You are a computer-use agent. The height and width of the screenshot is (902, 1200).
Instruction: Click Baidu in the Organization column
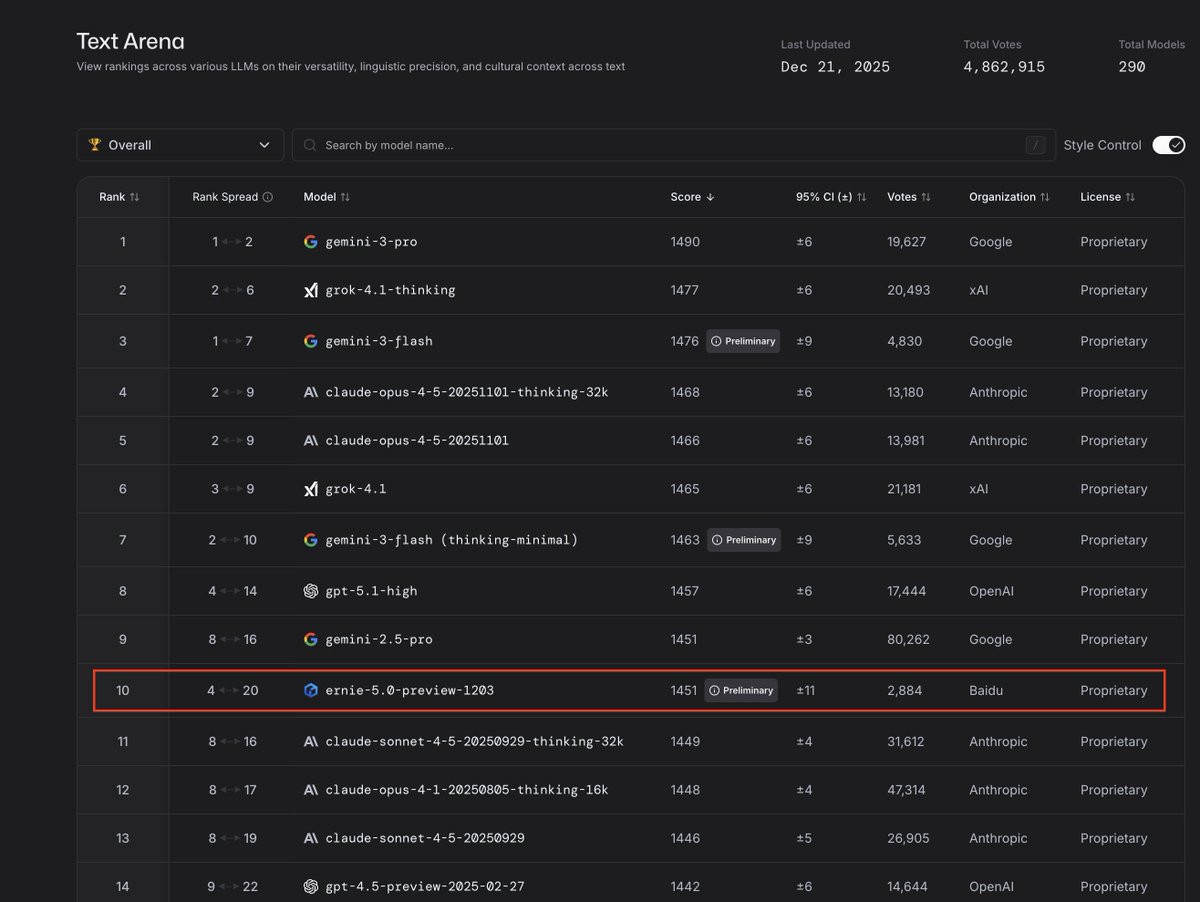[x=984, y=690]
